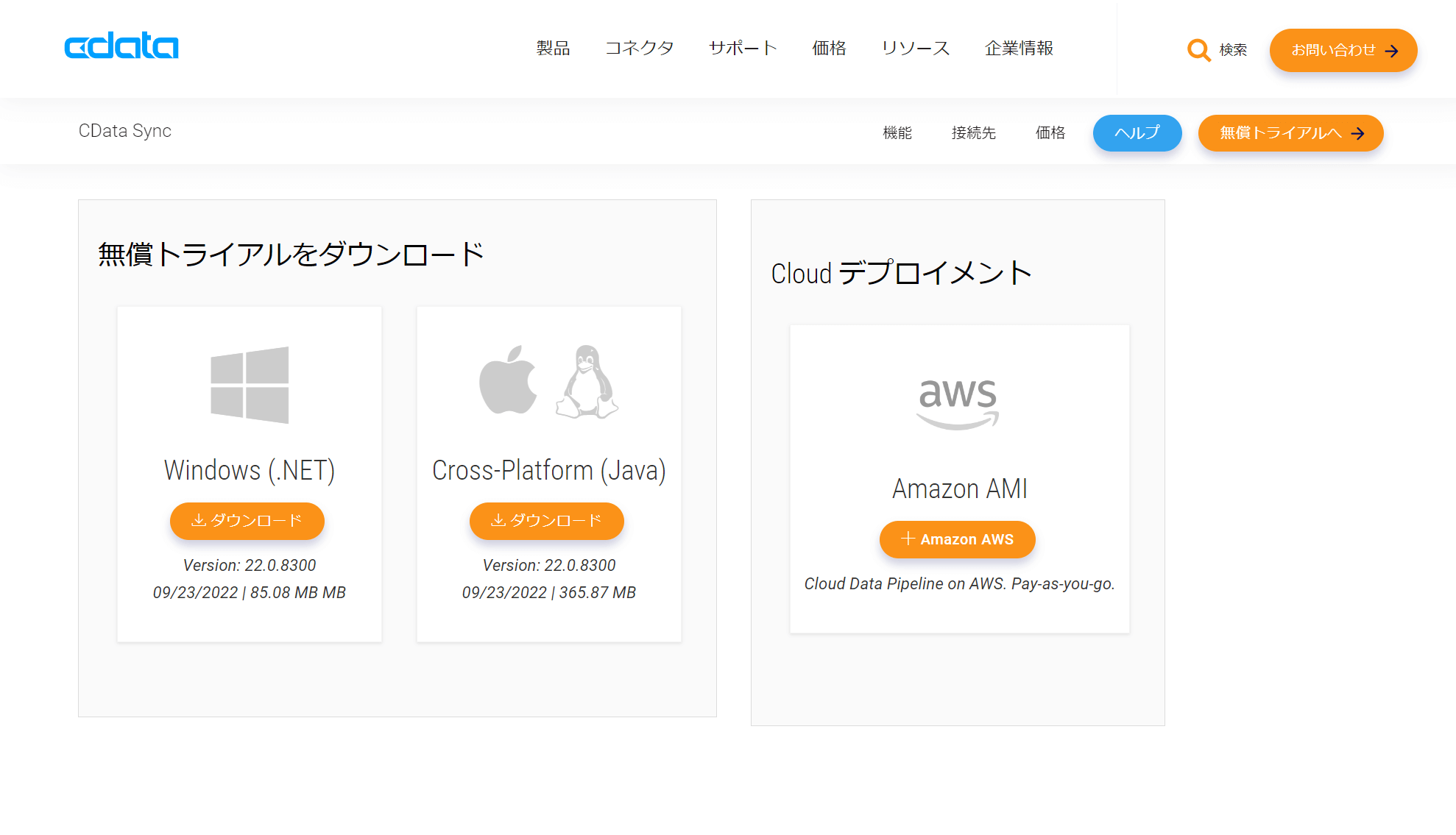Go to 機能 section link
This screenshot has width=1456, height=835.
pyautogui.click(x=897, y=133)
